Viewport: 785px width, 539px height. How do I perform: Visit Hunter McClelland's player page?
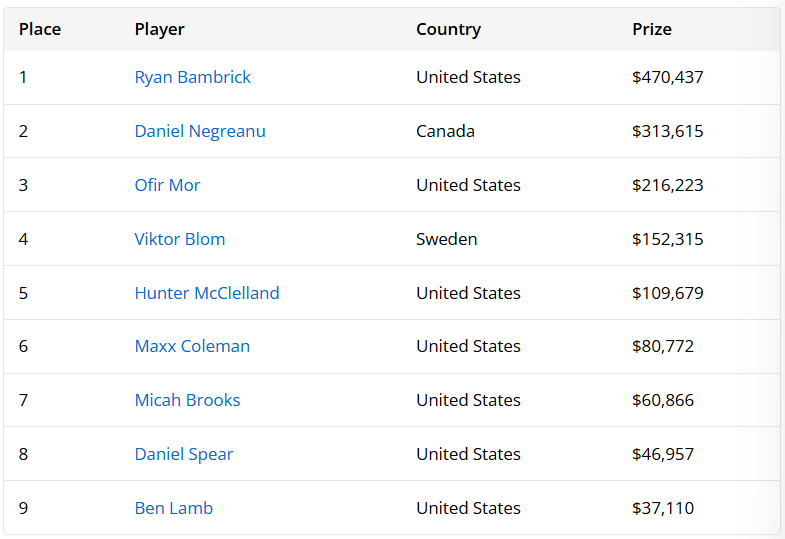pos(207,293)
